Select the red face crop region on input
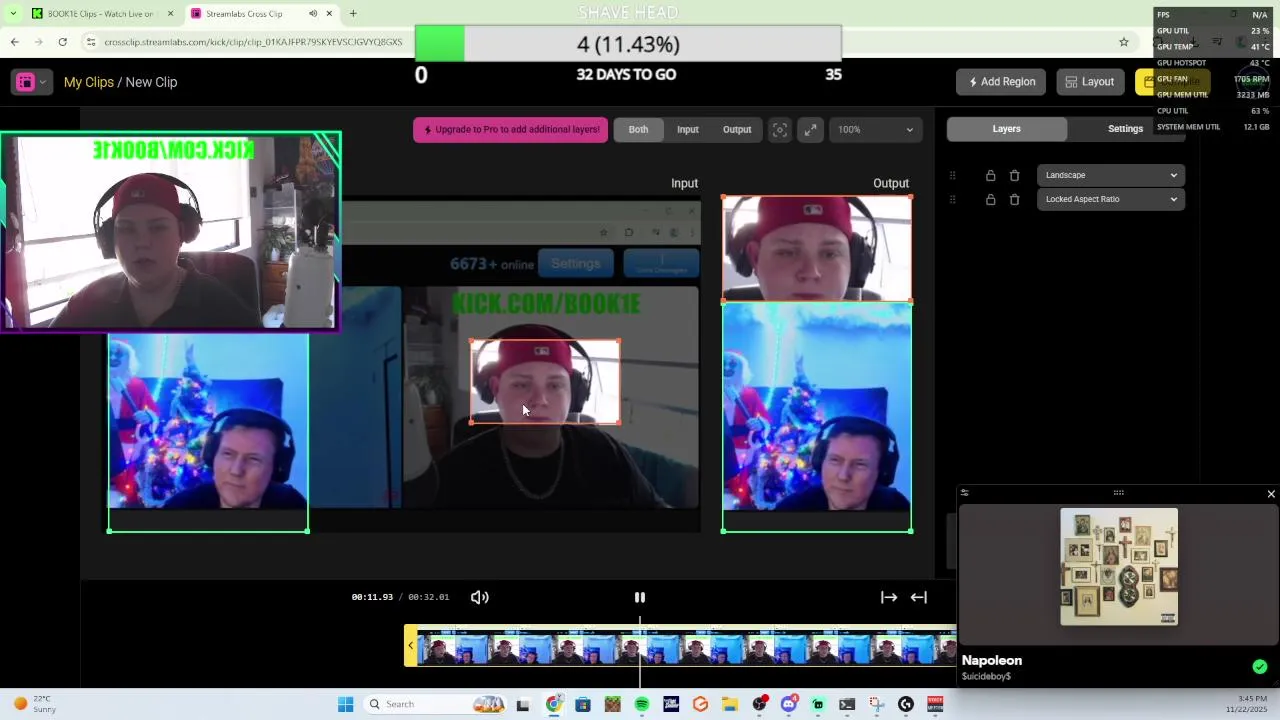Viewport: 1280px width, 720px height. (x=545, y=382)
